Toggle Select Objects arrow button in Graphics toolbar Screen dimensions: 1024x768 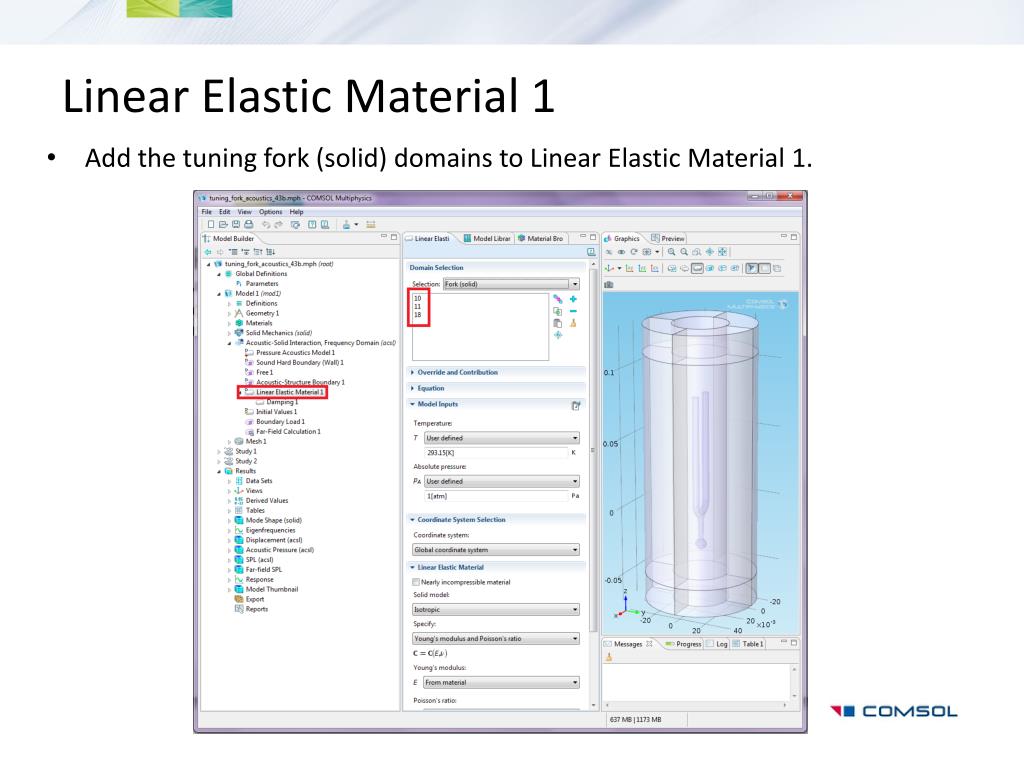click(752, 268)
